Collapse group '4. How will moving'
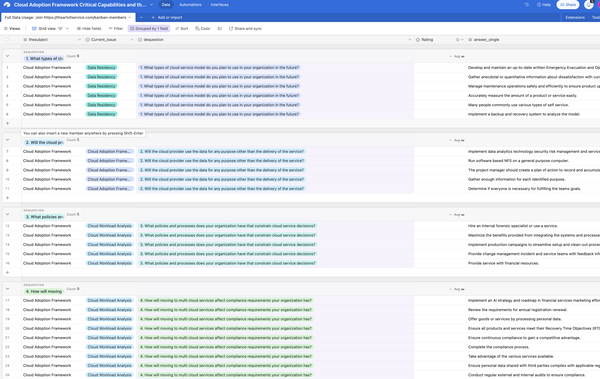 7,289
